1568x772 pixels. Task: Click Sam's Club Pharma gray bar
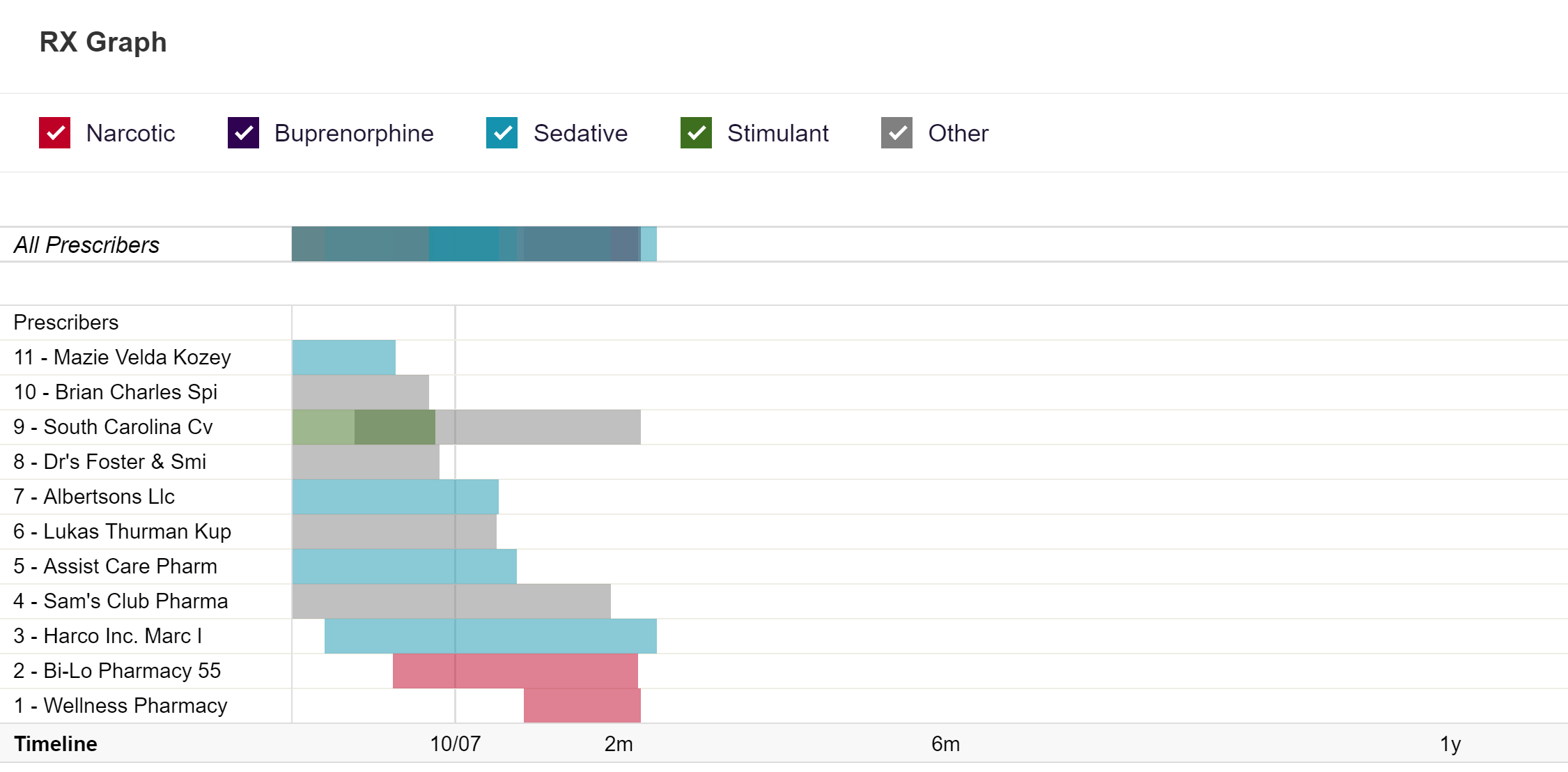coord(451,601)
